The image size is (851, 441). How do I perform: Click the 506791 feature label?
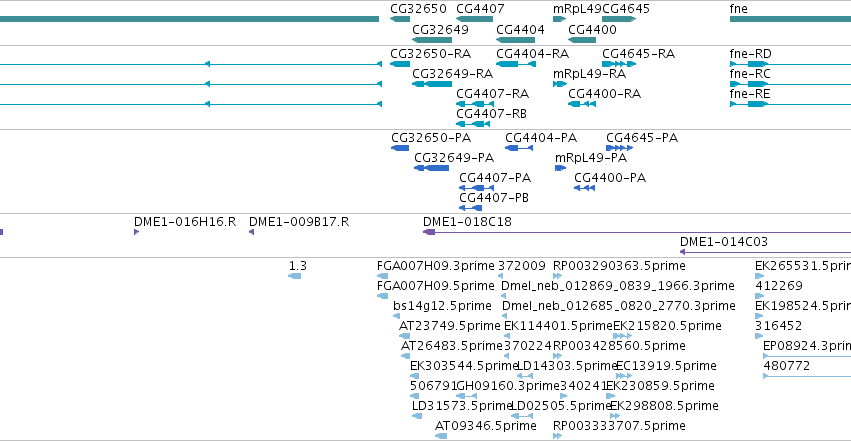(x=433, y=387)
